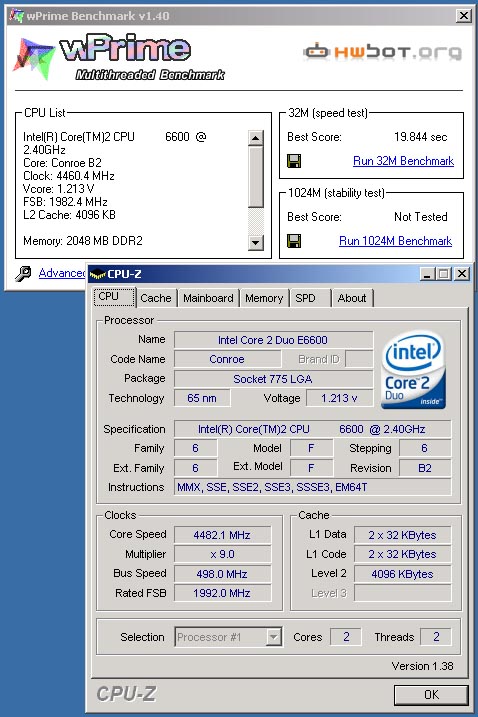Switch to the Cache tab
Viewport: 478px width, 717px height.
[156, 298]
